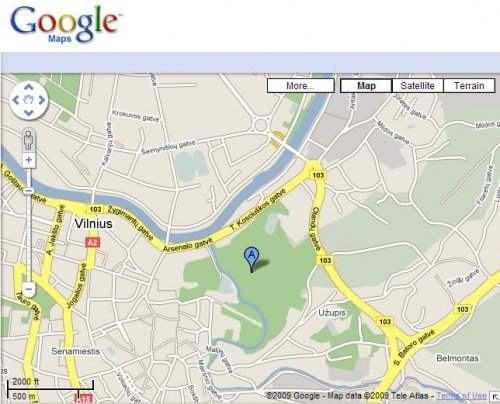Pan the map left with arrow
Screen dimensions: 500x404
[x=16, y=100]
